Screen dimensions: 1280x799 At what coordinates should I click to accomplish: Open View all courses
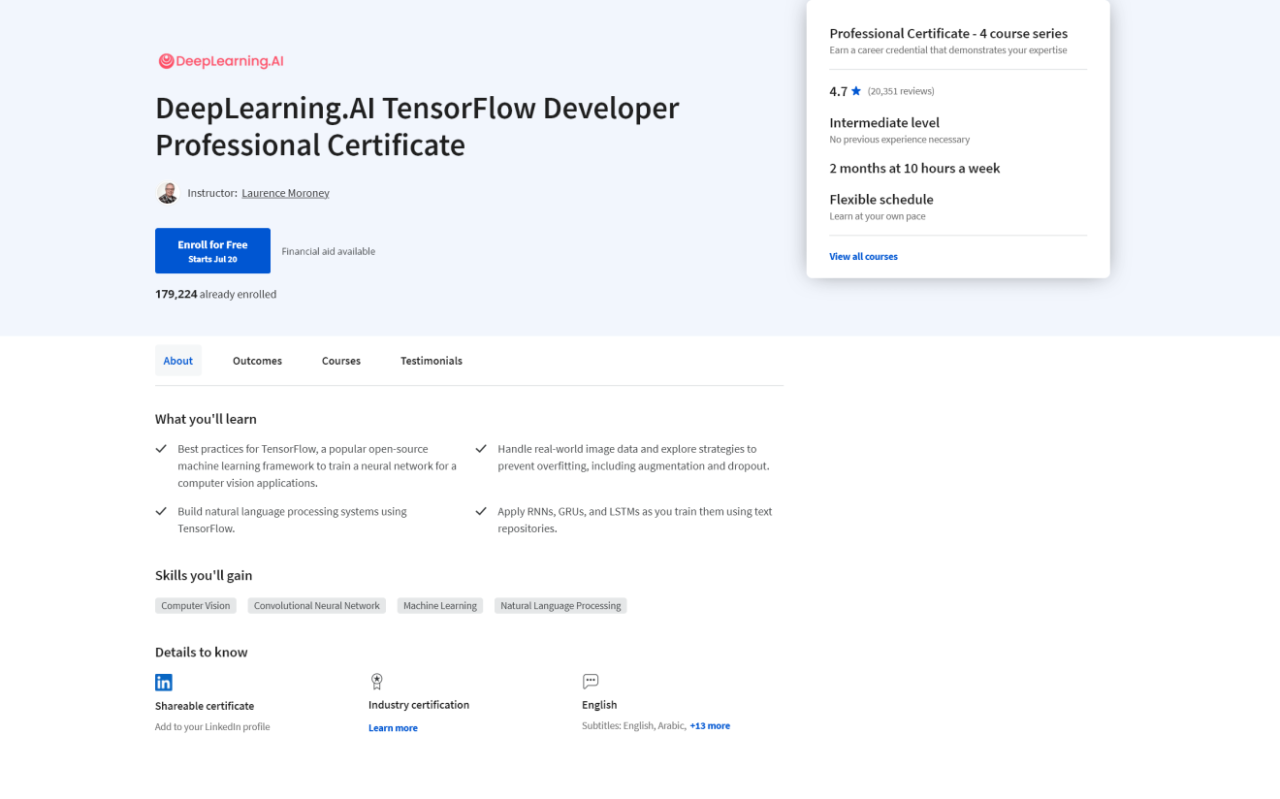(863, 256)
